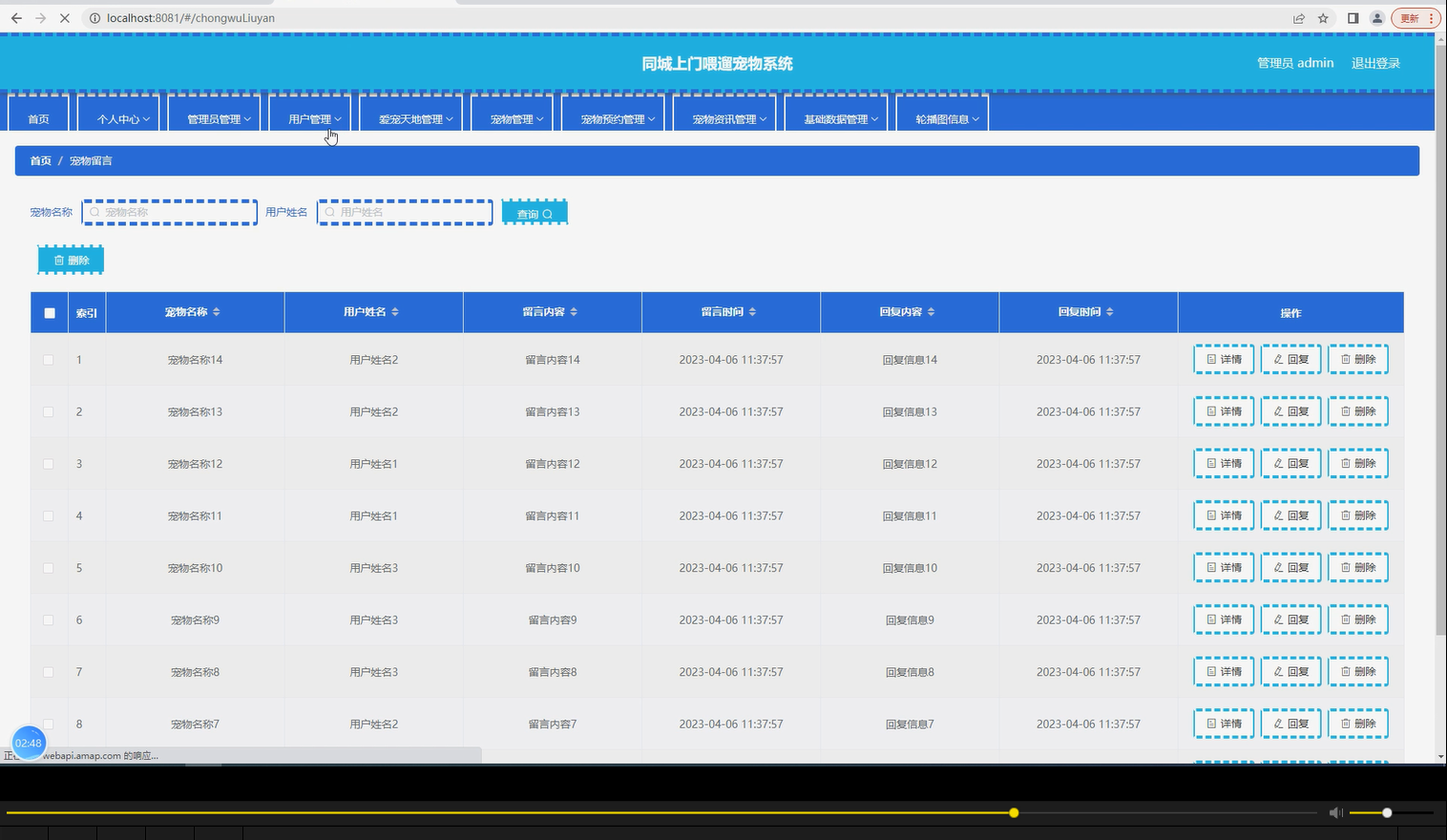Check the checkbox for row 宠物名称13
The width and height of the screenshot is (1447, 840).
click(49, 411)
